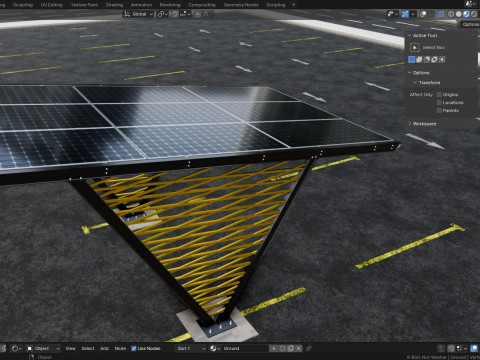Select the Select Box tool icon

coord(414,47)
